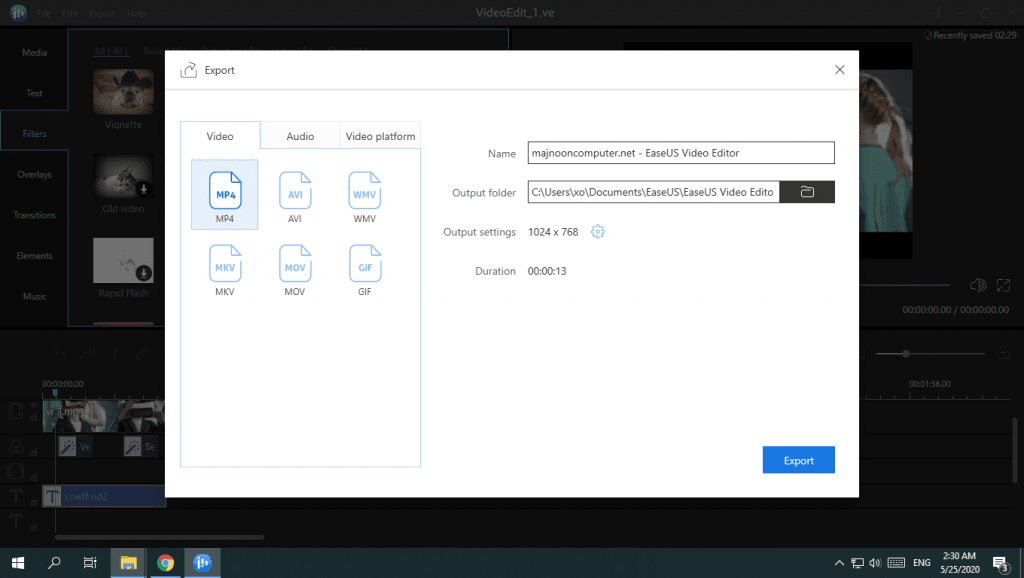
Task: Open the File menu
Action: (x=44, y=13)
